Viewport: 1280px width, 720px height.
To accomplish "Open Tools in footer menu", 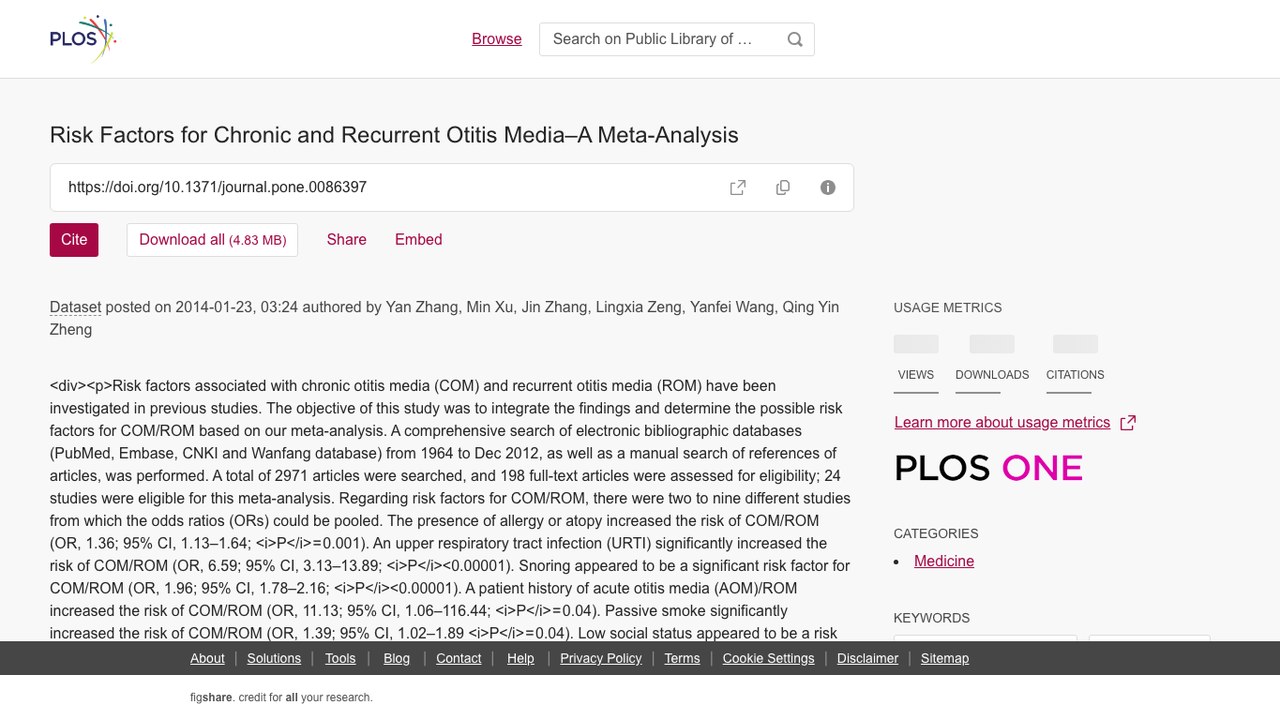I will click(x=340, y=658).
